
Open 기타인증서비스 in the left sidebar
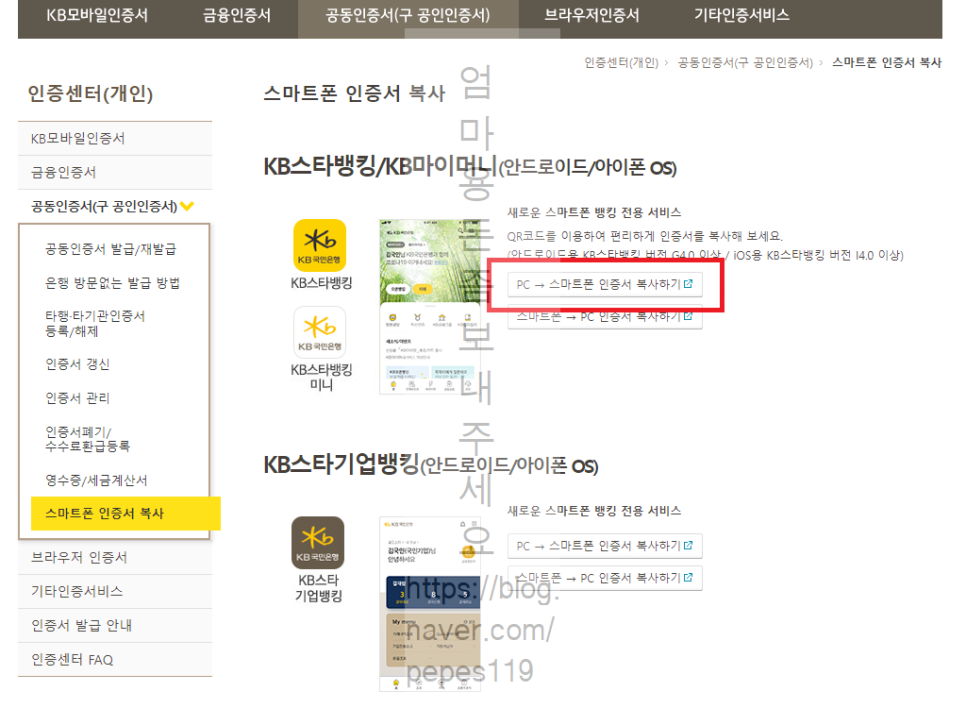(x=115, y=591)
